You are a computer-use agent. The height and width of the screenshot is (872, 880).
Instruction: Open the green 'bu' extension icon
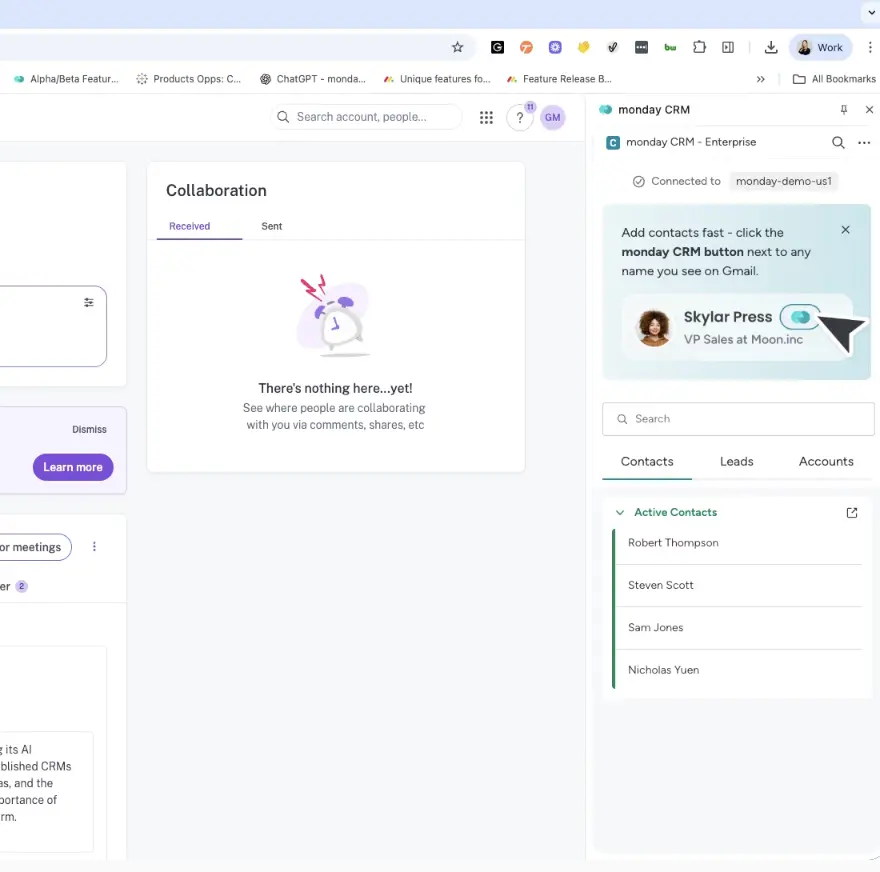(670, 47)
